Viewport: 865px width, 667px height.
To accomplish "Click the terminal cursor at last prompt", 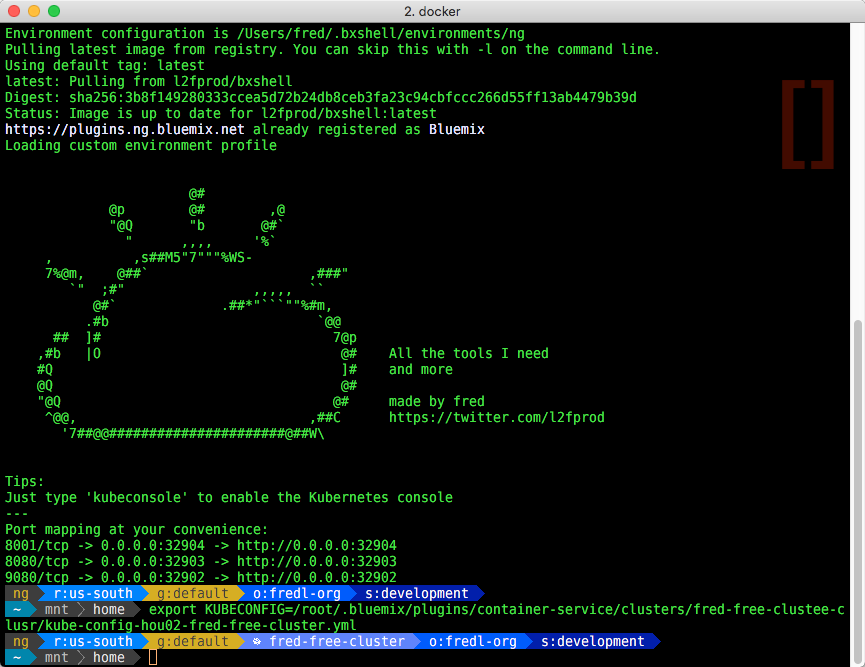I will [x=153, y=658].
